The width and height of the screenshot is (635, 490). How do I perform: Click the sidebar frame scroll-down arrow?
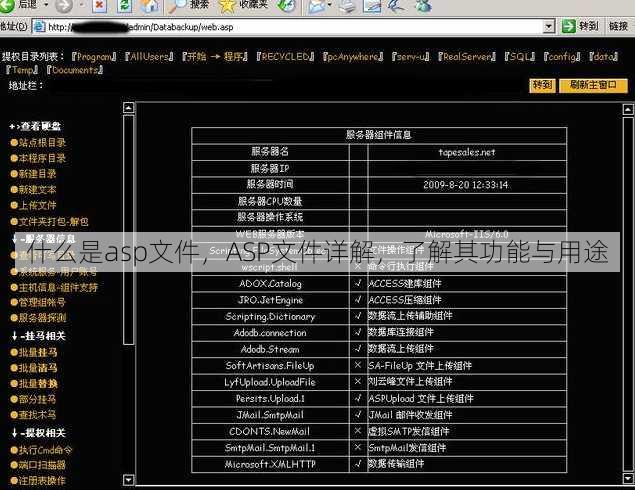point(128,480)
